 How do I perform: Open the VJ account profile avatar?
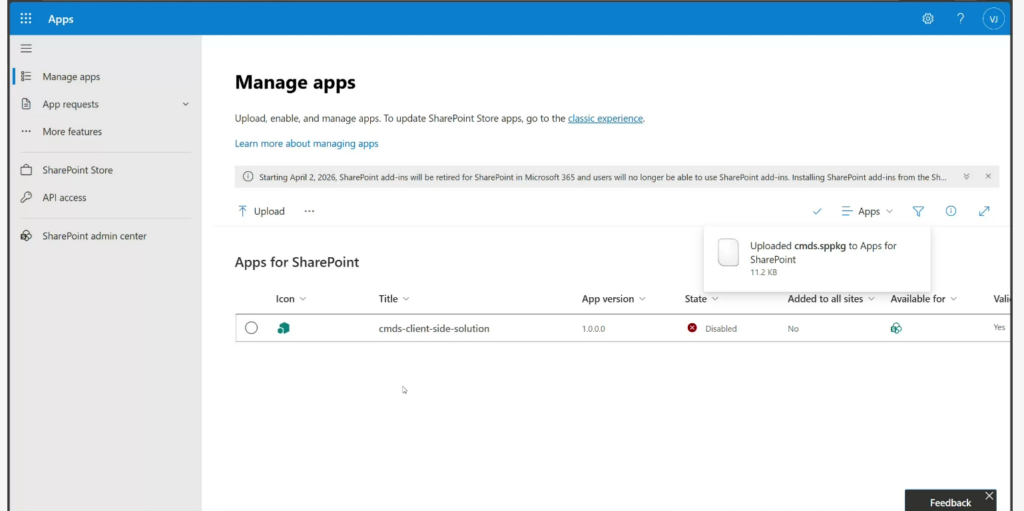click(993, 19)
